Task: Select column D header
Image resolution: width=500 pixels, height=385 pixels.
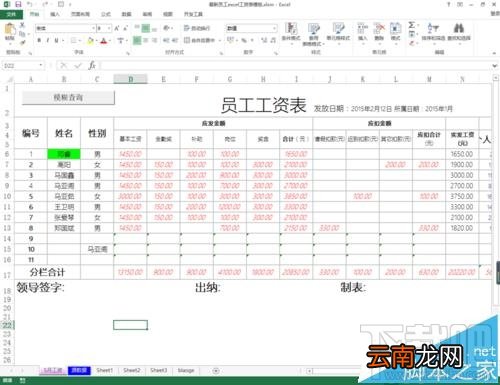Action: [130, 79]
